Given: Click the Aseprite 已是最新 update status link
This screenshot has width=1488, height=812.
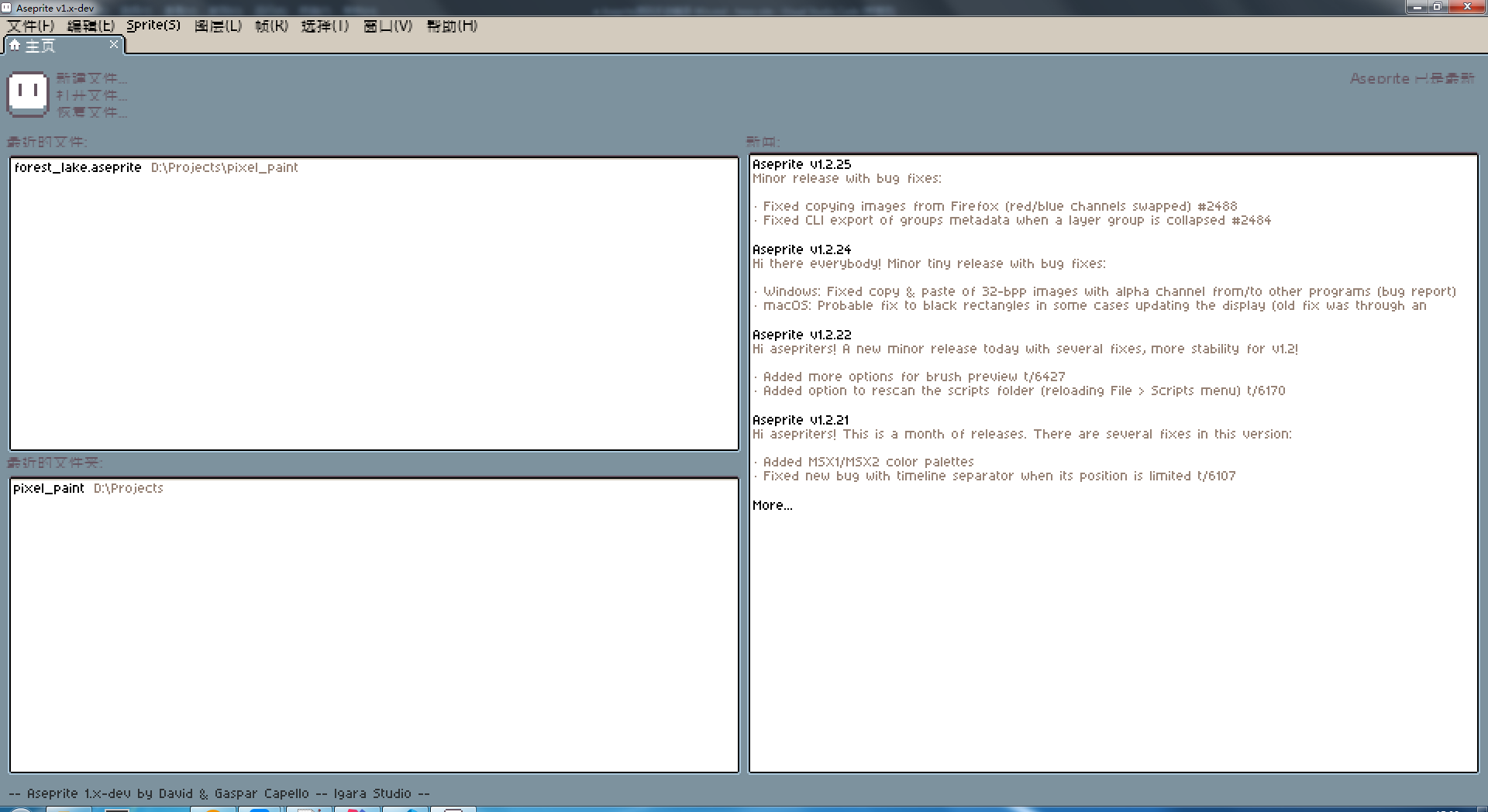Looking at the screenshot, I should click(x=1412, y=78).
